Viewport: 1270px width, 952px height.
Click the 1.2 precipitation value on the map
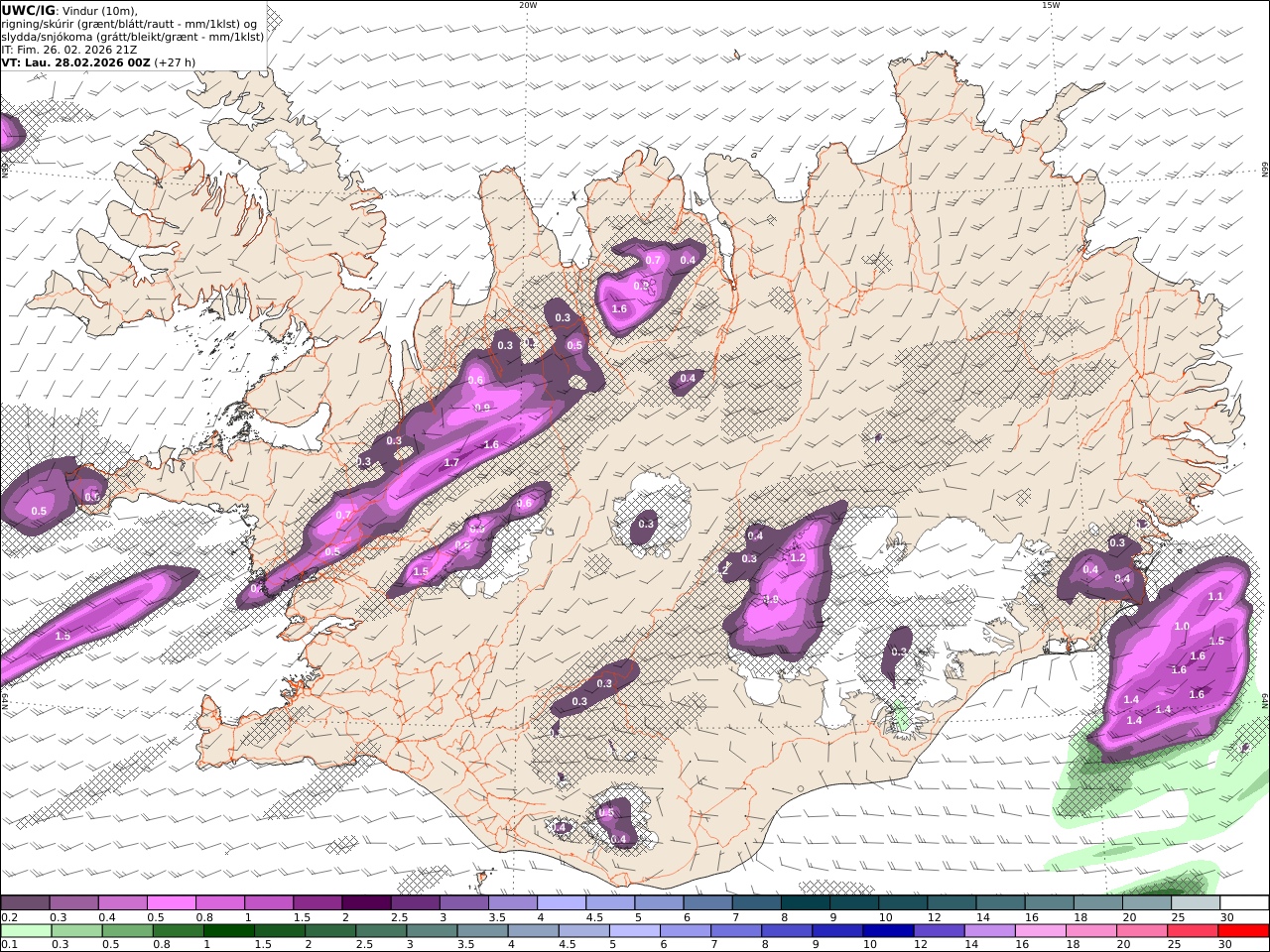(x=797, y=558)
